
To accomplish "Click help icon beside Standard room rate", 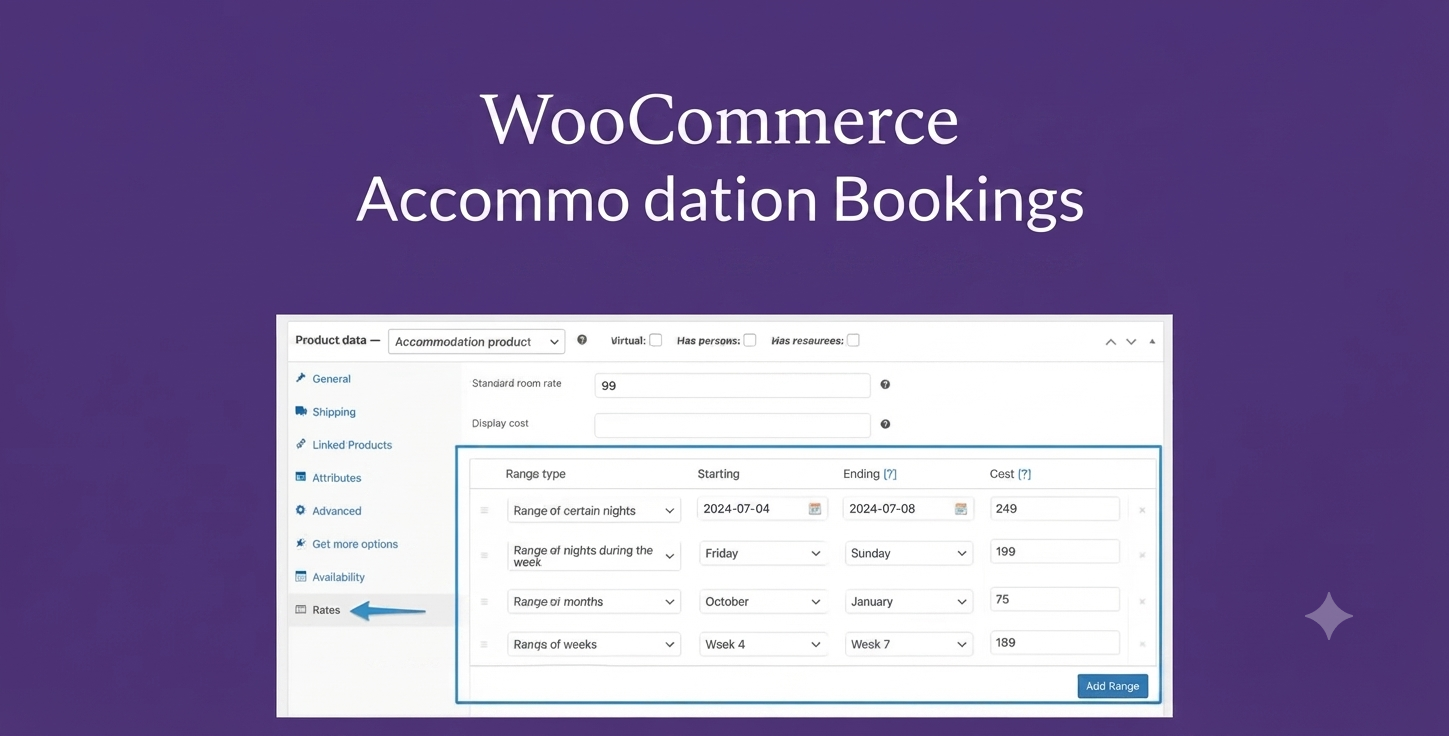I will [885, 384].
